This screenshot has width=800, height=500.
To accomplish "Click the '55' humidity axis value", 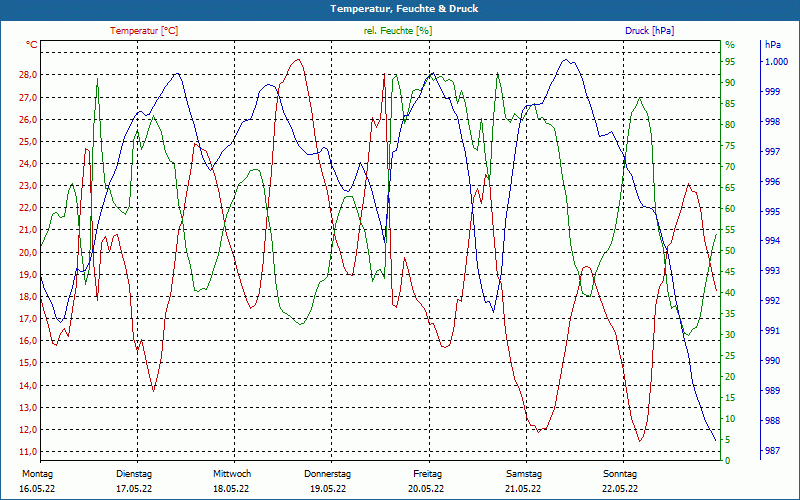I will point(730,230).
